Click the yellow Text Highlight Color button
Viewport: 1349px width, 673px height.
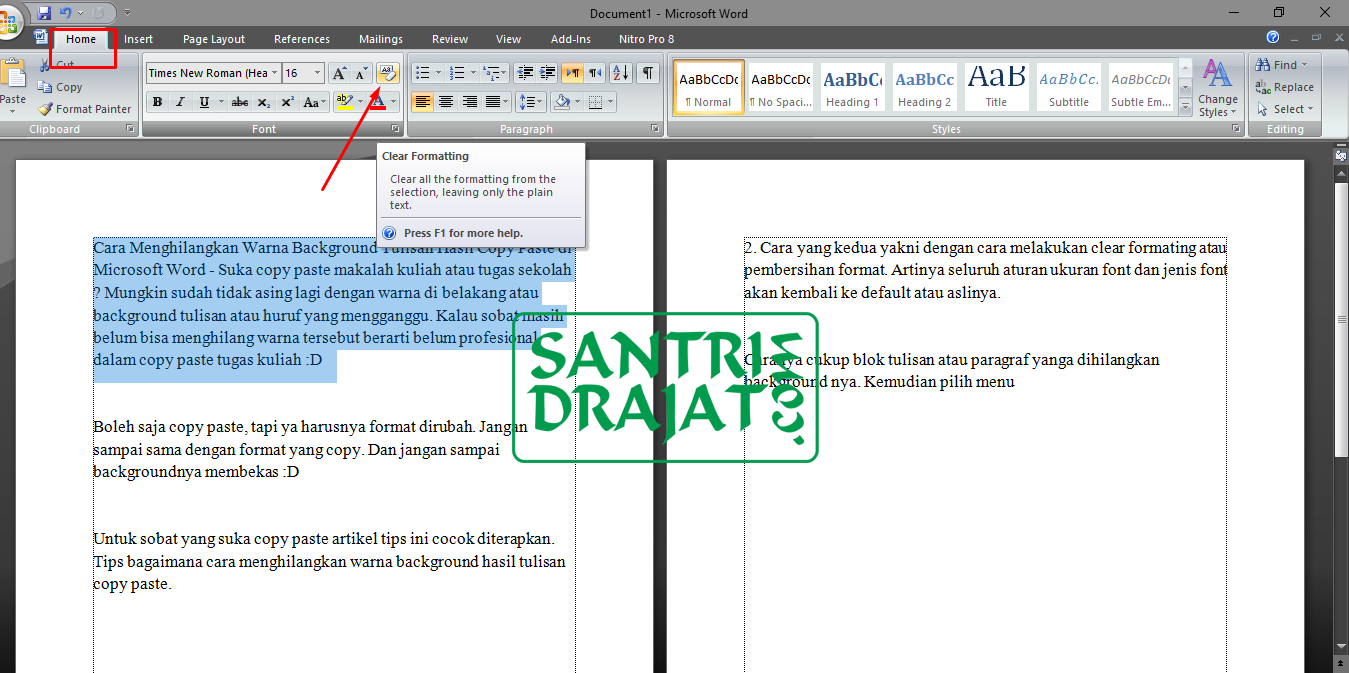point(344,102)
